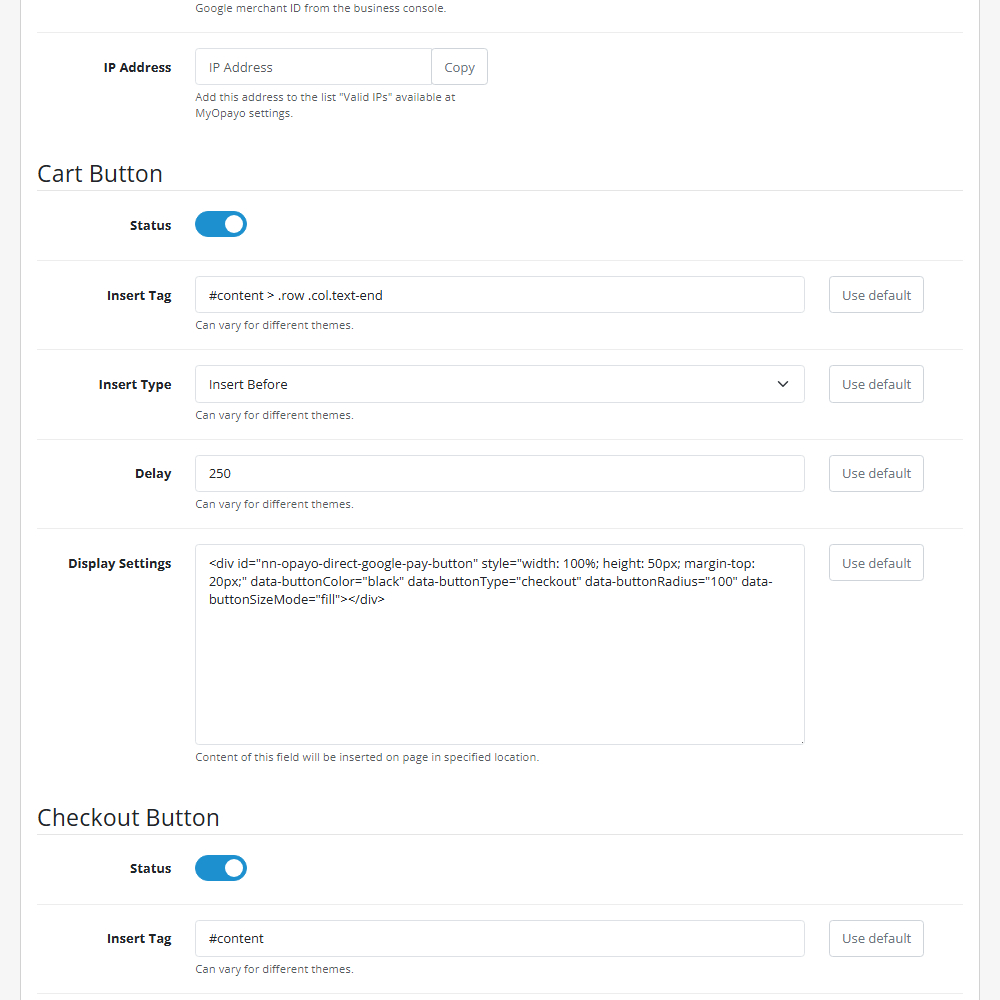The width and height of the screenshot is (1000, 1000).
Task: Toggle the Checkout Button status switch
Action: click(221, 868)
